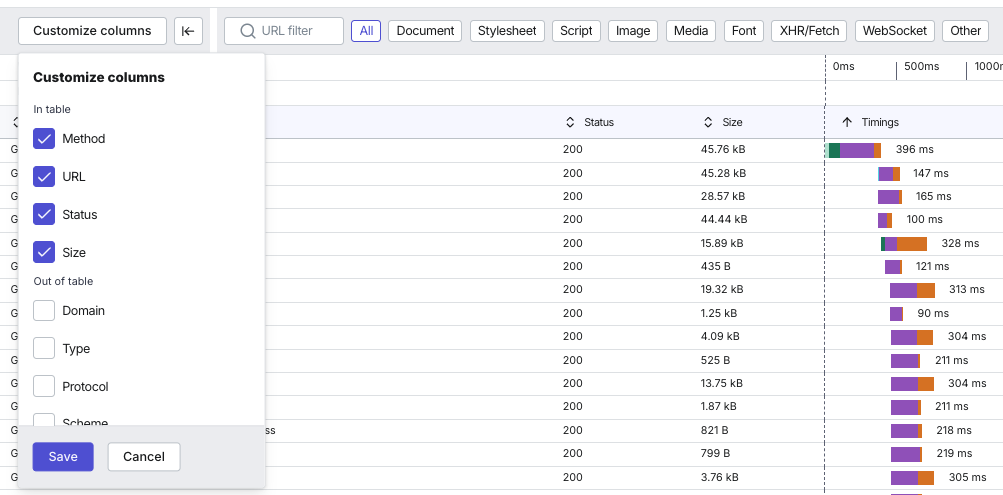The height and width of the screenshot is (495, 1003).
Task: Filter by Font requests
Action: [744, 31]
